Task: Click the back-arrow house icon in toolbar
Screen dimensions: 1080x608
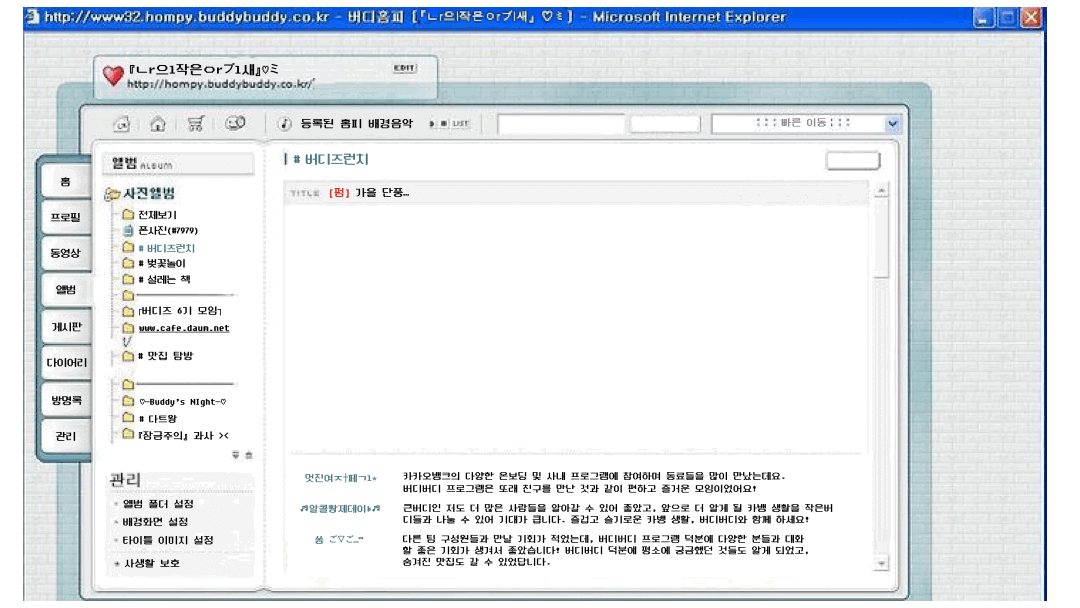Action: pyautogui.click(x=122, y=124)
